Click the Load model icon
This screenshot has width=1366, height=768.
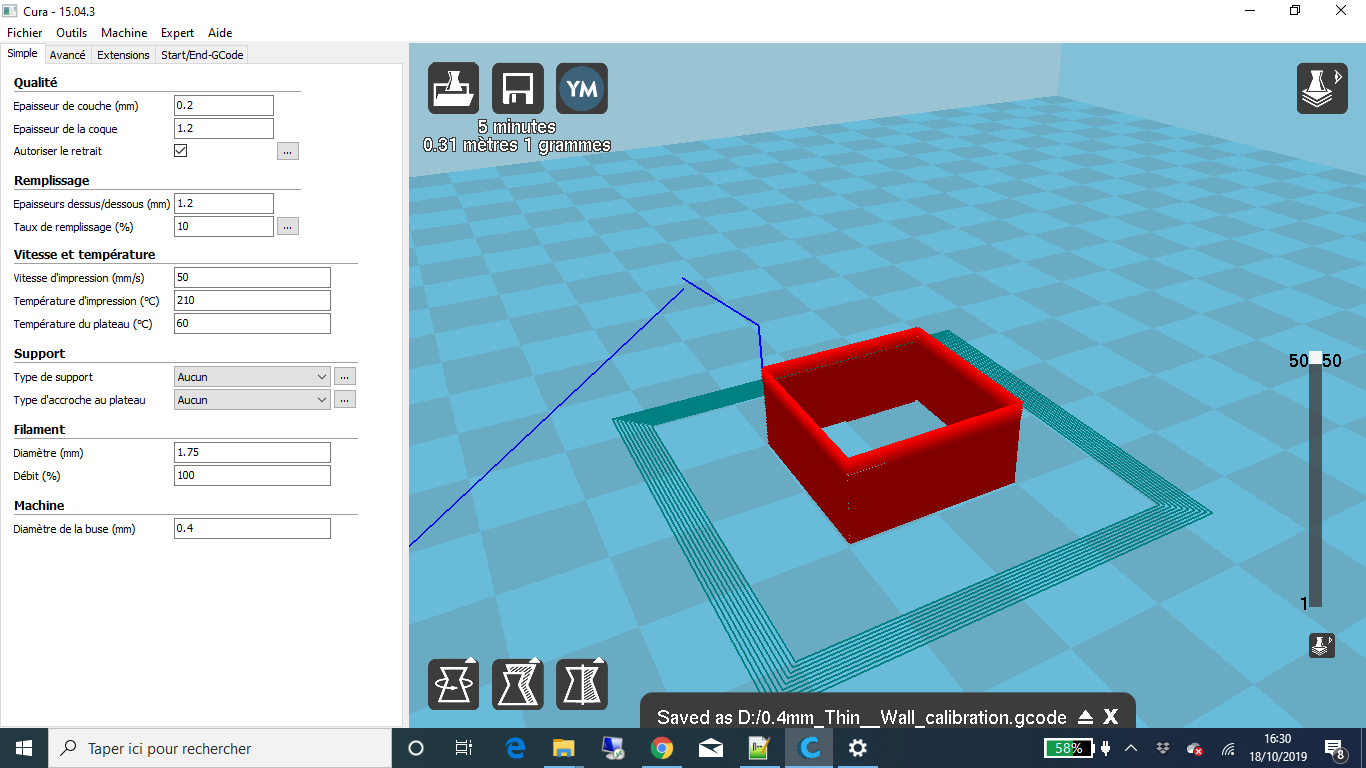point(454,89)
